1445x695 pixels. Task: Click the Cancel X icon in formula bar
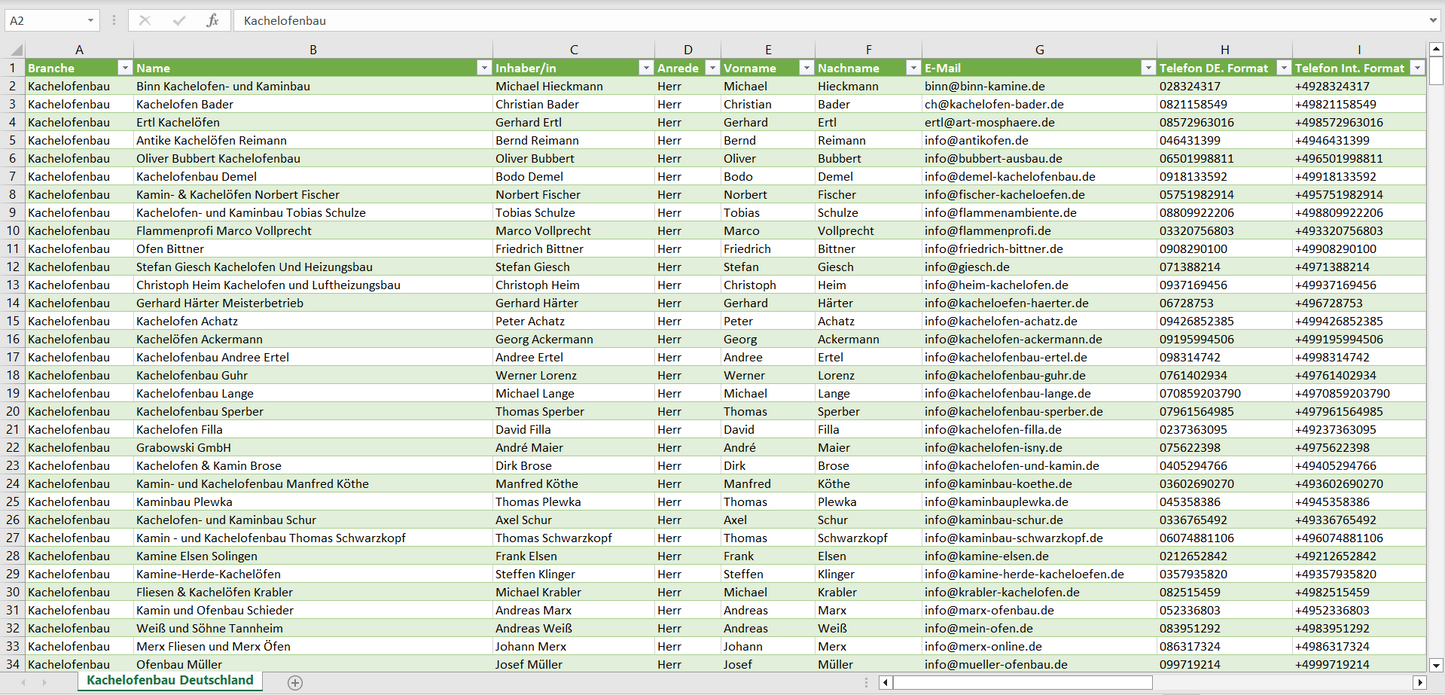coord(145,20)
